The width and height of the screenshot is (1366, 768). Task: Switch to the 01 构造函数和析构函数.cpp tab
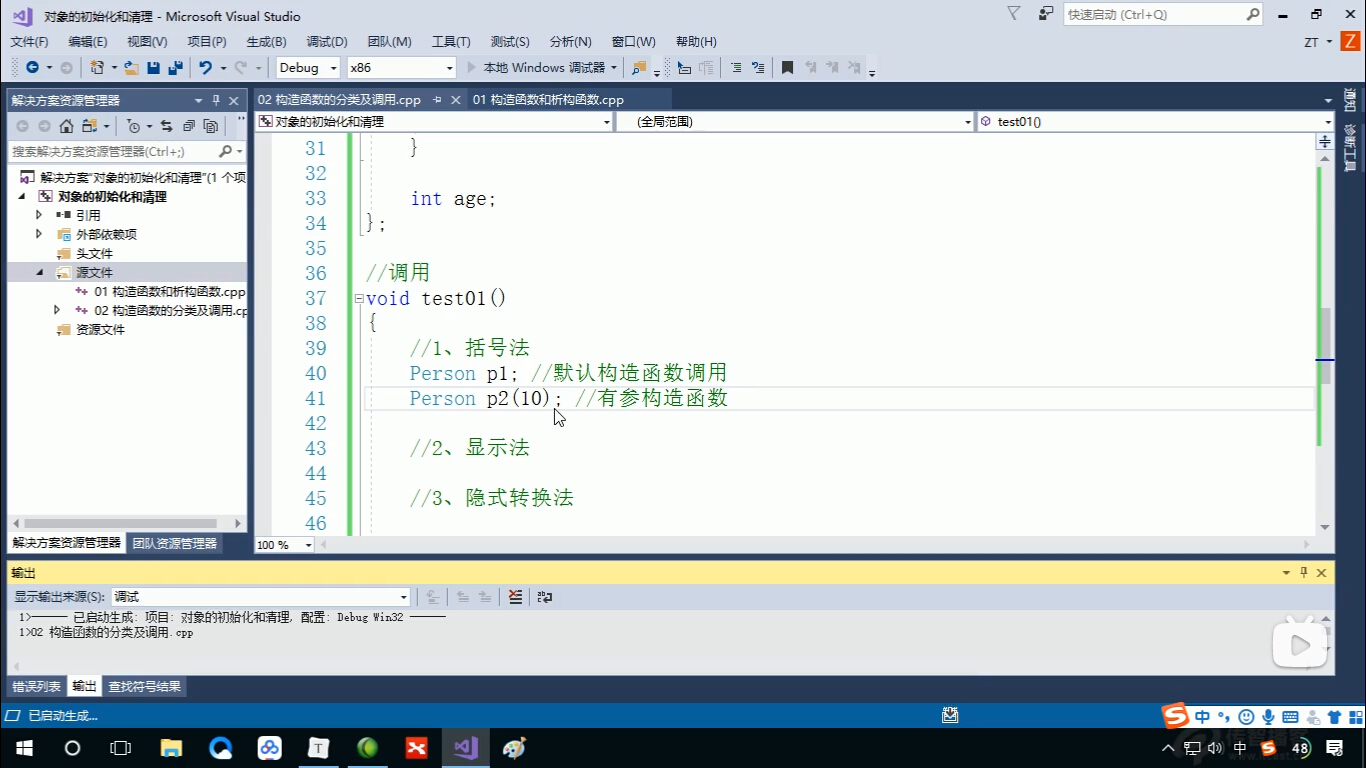click(548, 100)
